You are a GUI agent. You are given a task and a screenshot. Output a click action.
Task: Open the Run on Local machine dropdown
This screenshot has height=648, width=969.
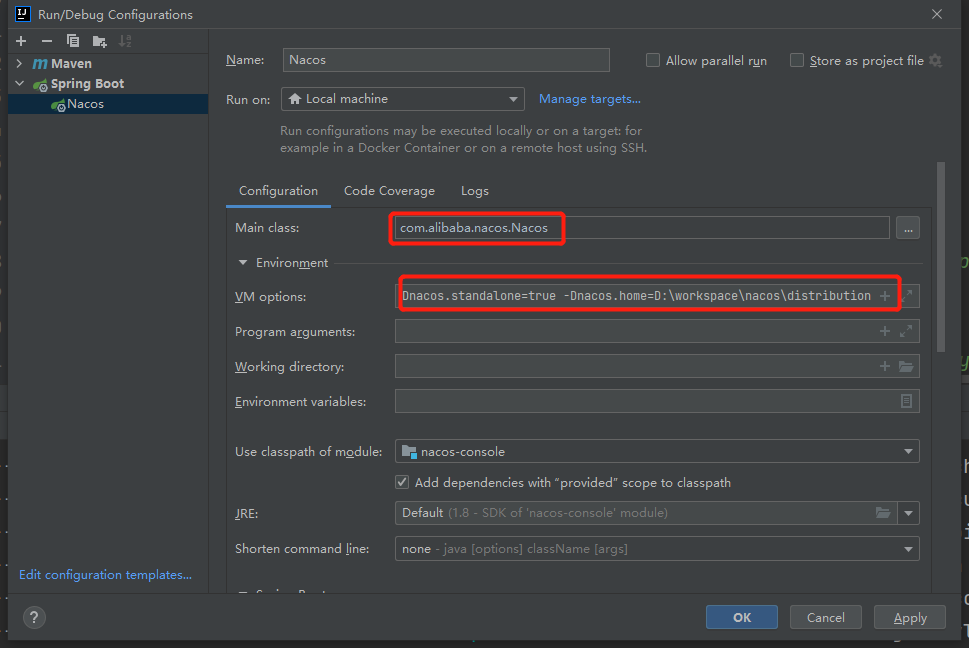[402, 99]
